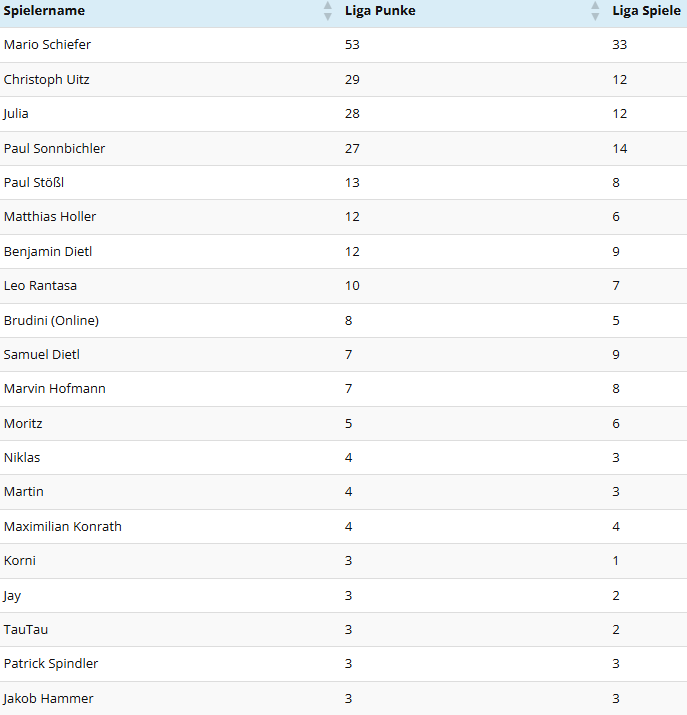Sort table by Liga Punke header

pyautogui.click(x=380, y=11)
